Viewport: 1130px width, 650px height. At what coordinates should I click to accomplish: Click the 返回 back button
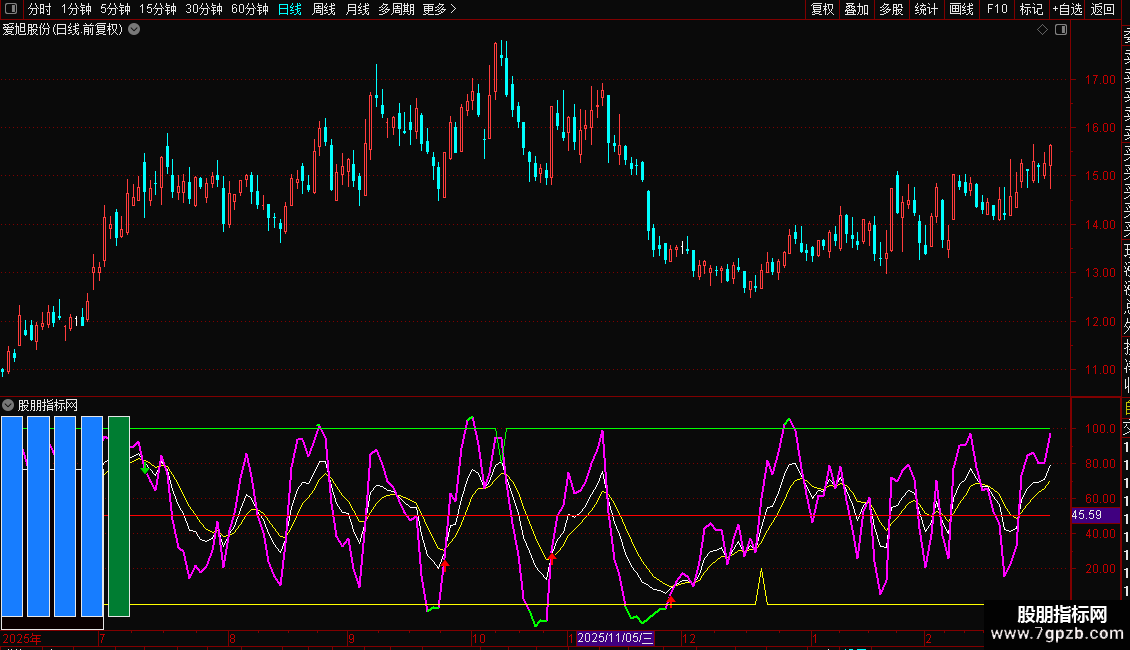tap(1103, 9)
